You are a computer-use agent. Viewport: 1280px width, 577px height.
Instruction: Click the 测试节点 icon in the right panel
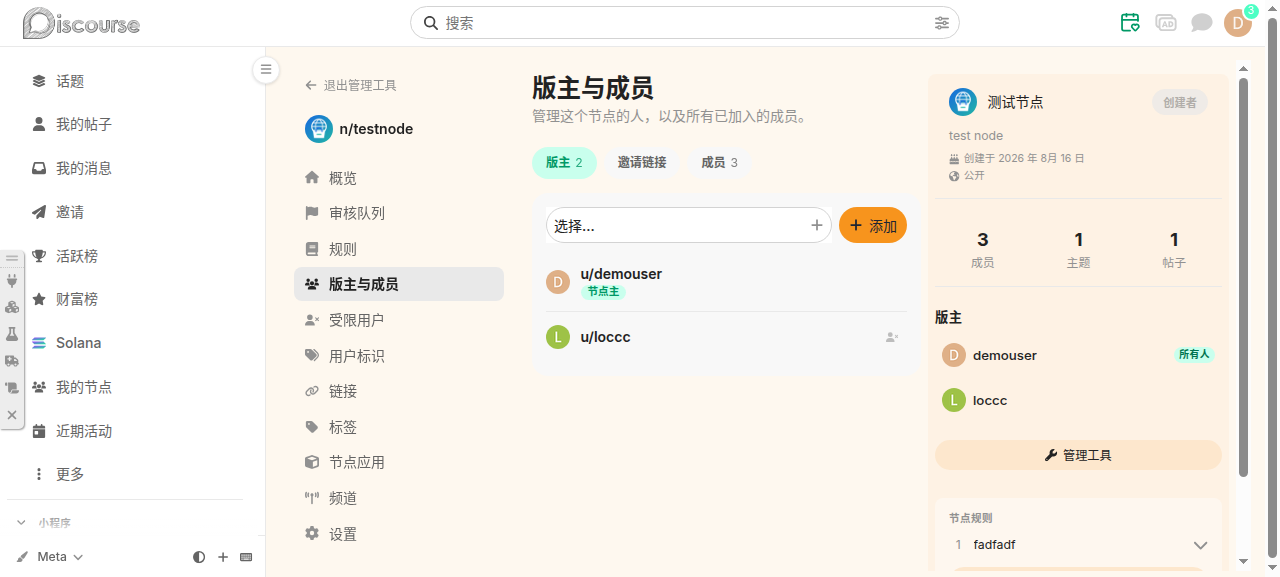coord(962,101)
